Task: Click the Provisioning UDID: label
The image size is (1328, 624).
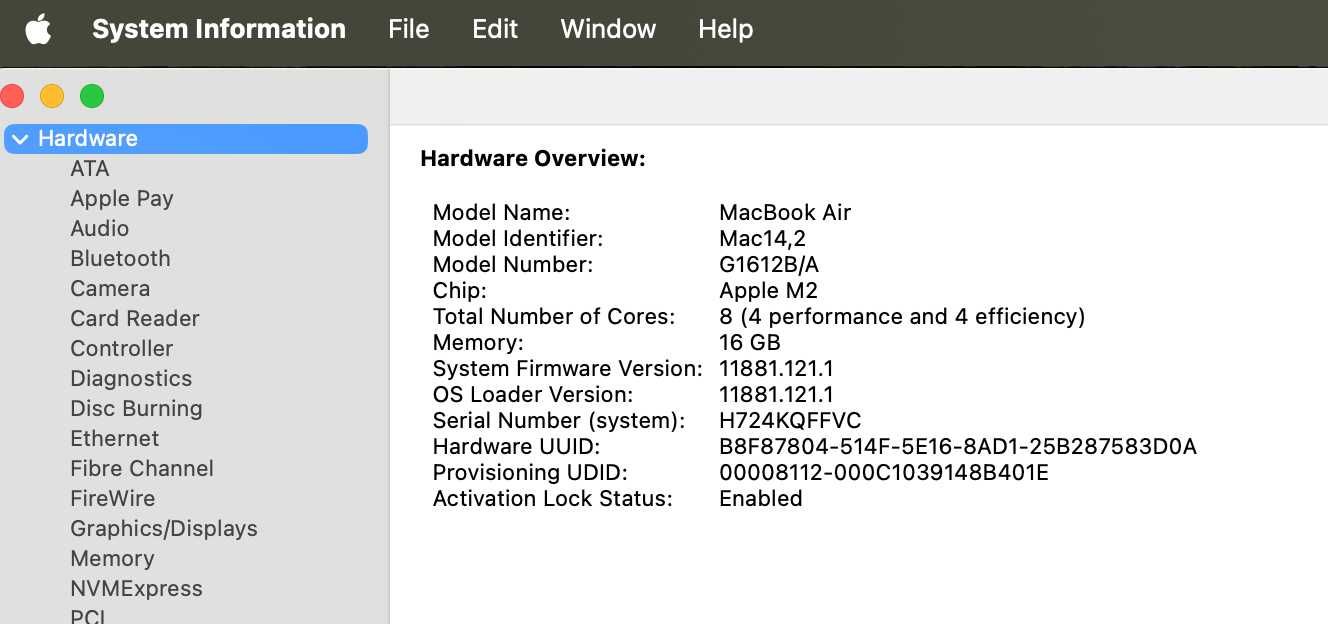Action: pos(530,472)
